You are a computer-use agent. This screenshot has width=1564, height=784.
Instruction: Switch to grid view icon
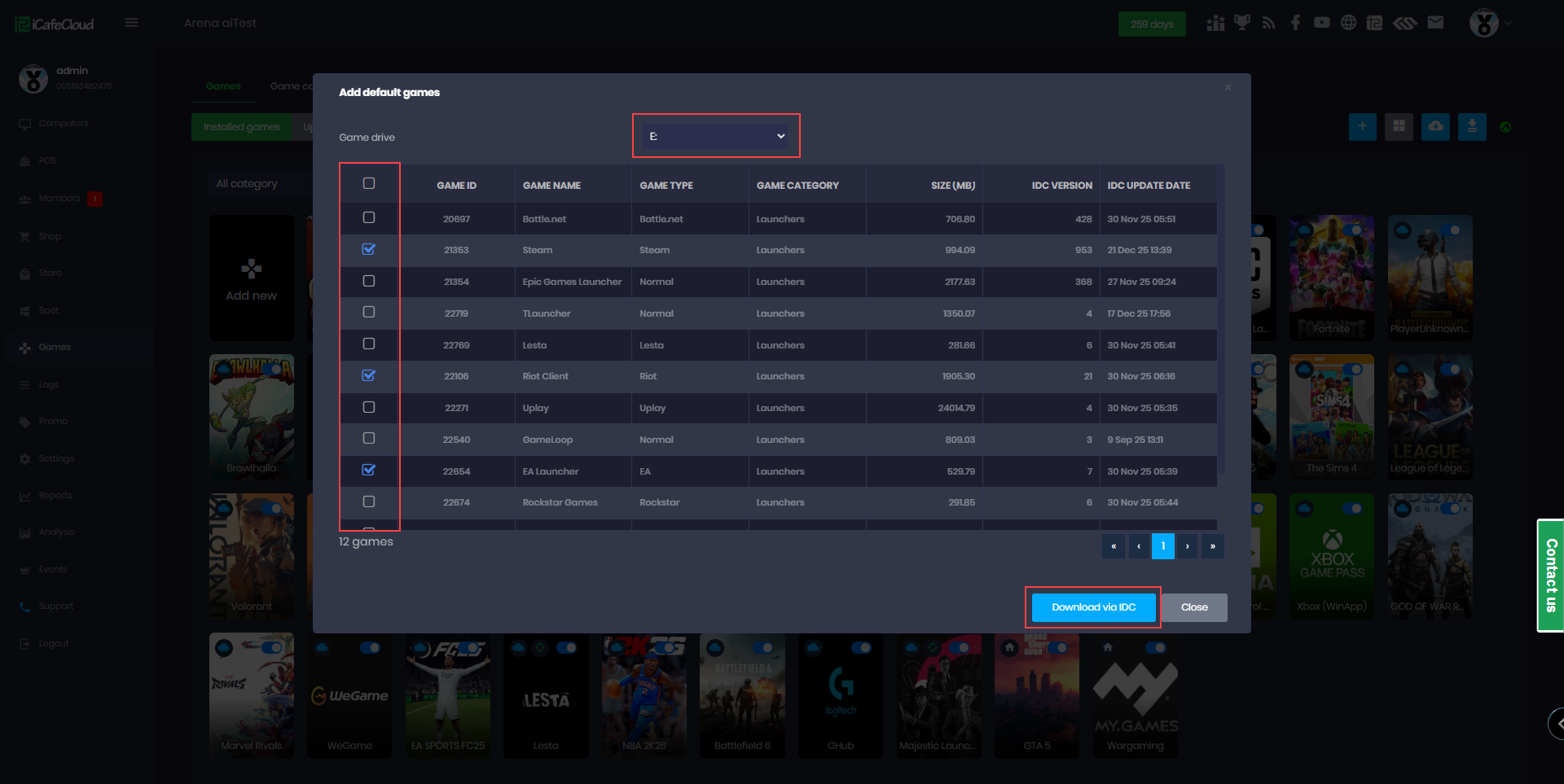tap(1399, 126)
